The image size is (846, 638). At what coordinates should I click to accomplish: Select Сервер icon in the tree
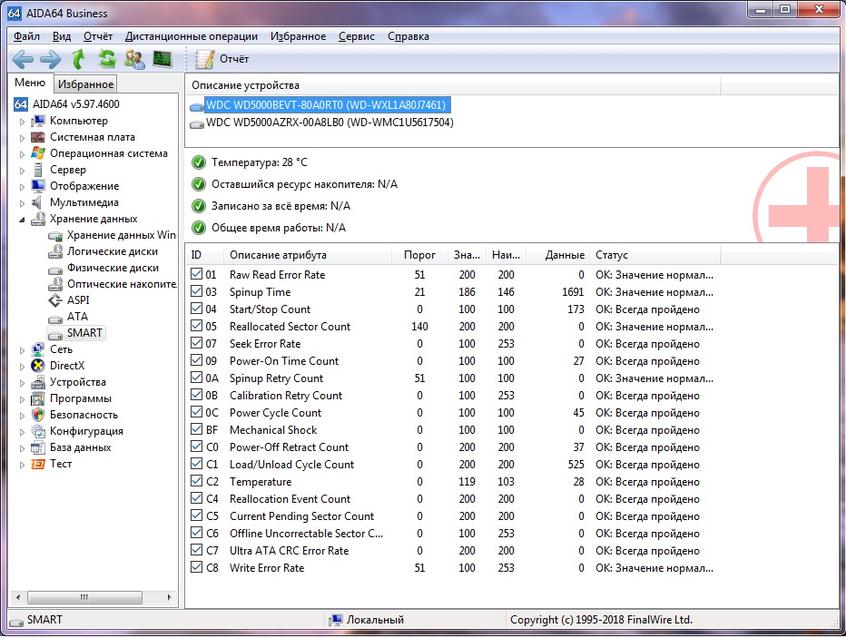tap(38, 169)
